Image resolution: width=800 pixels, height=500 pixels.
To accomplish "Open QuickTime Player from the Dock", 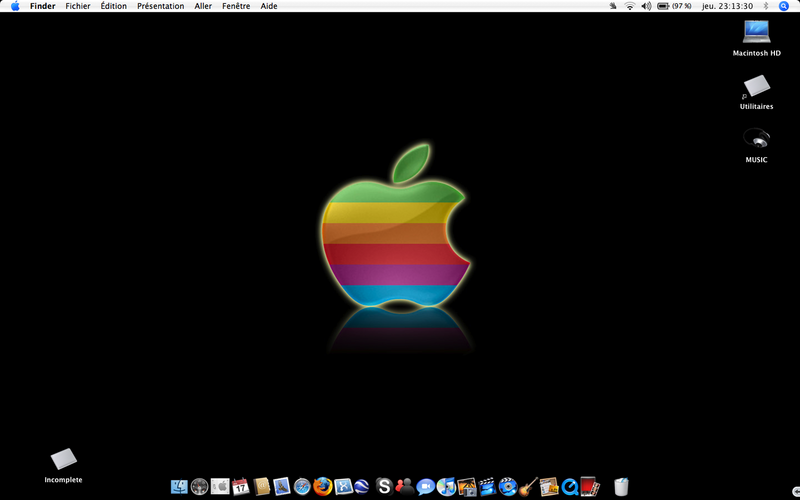I will point(569,486).
